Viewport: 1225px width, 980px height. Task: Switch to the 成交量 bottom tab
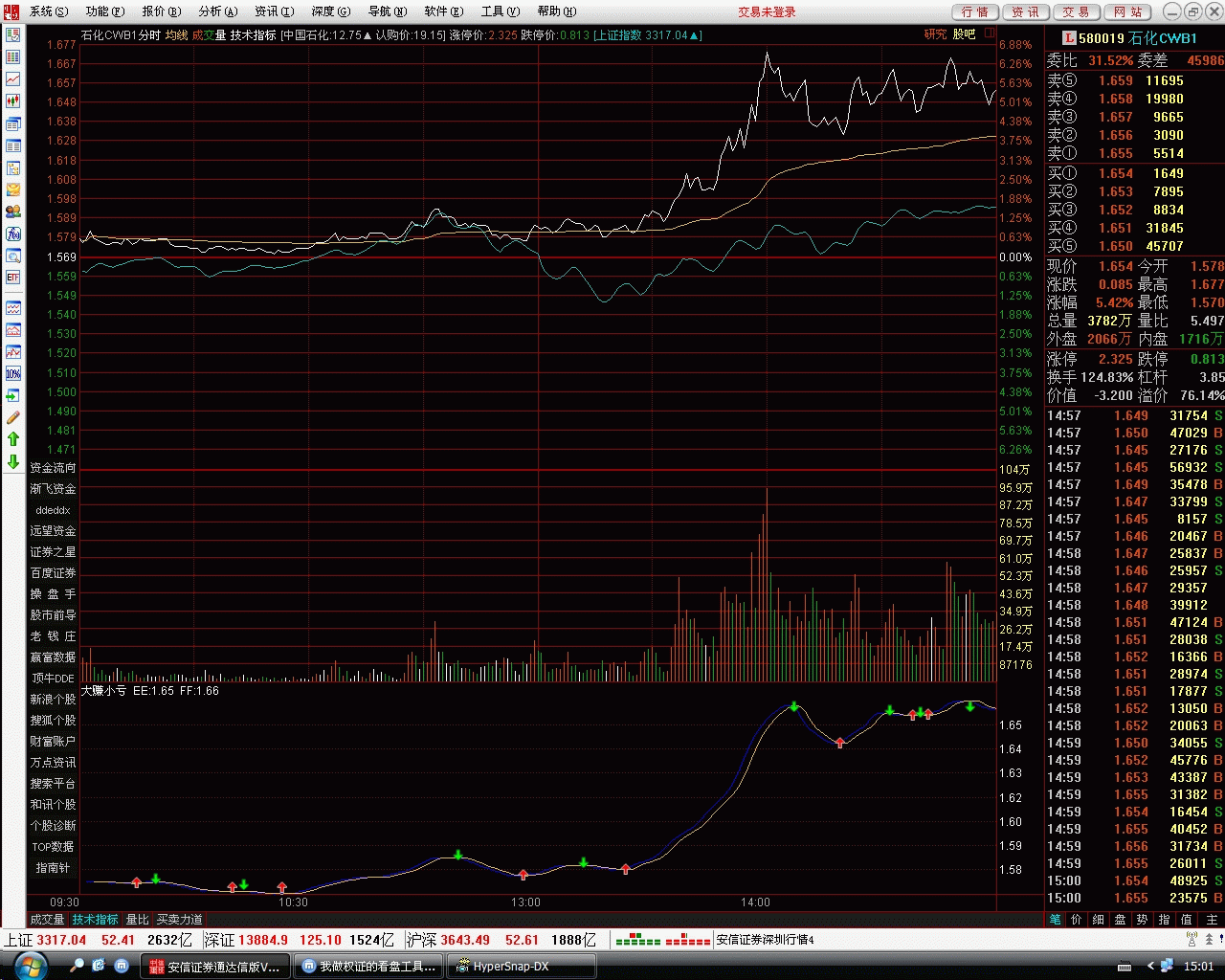[48, 919]
